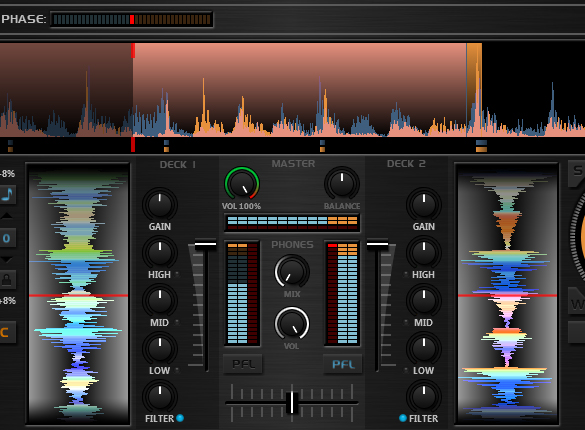Click Deck 2 filter blue indicator
Viewport: 585px width, 430px height.
[x=403, y=418]
